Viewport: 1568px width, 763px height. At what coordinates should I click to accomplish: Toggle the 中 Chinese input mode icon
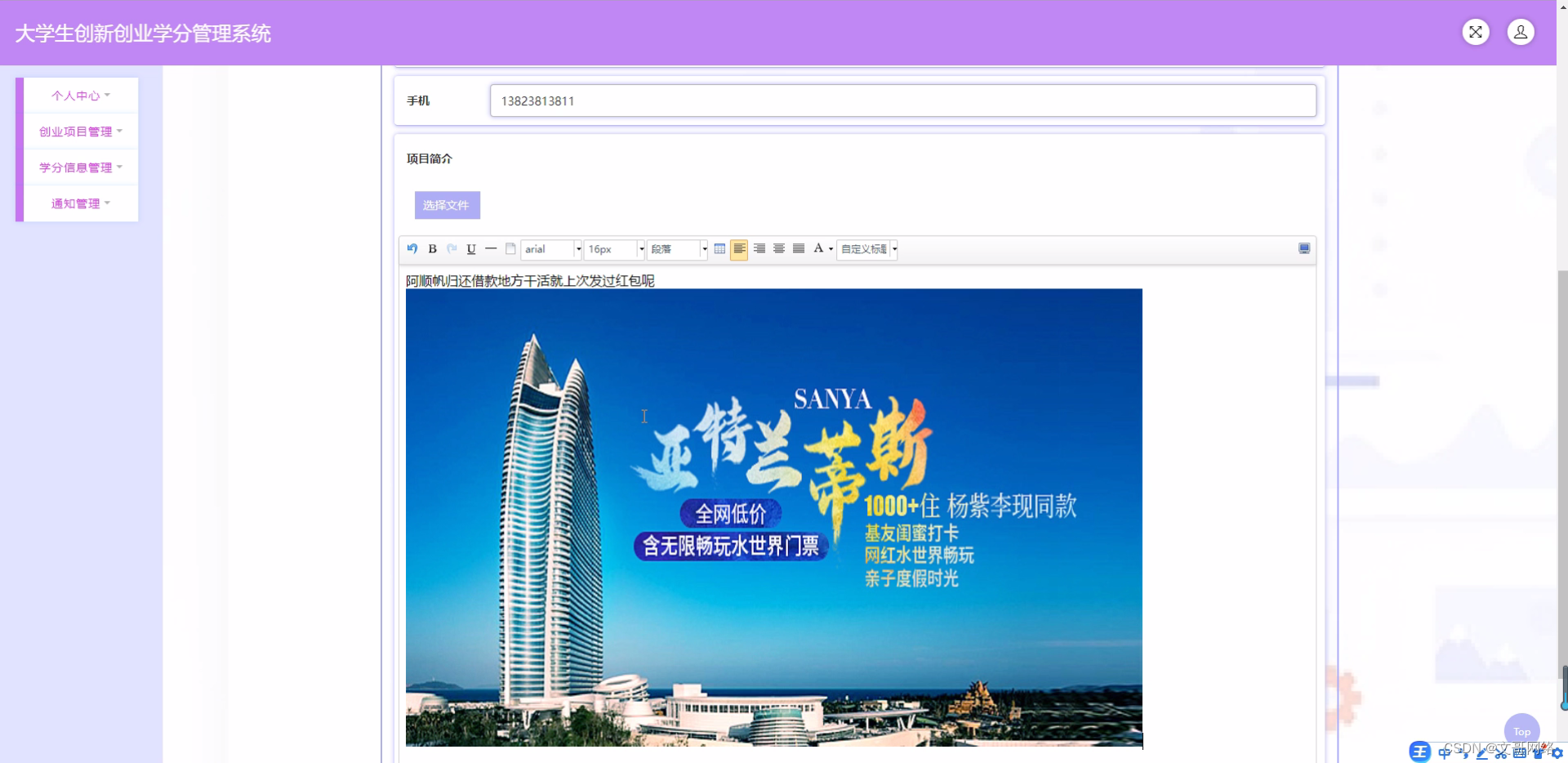pos(1444,753)
